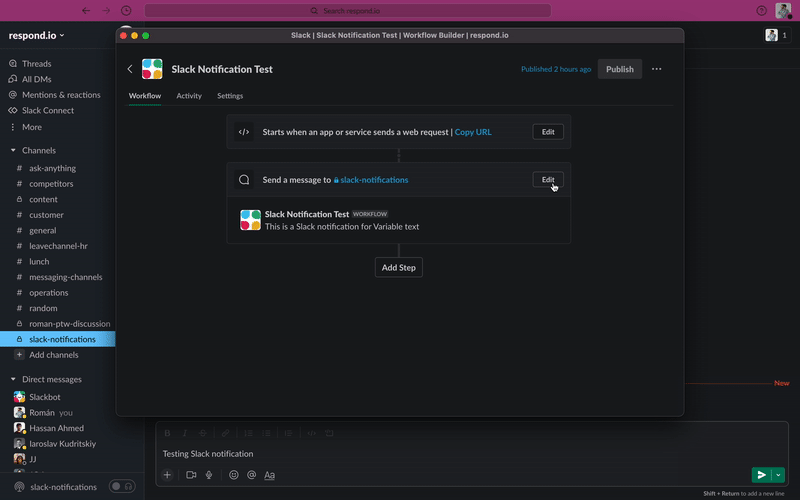Open the customer channel
Image resolution: width=800 pixels, height=500 pixels.
click(x=46, y=215)
